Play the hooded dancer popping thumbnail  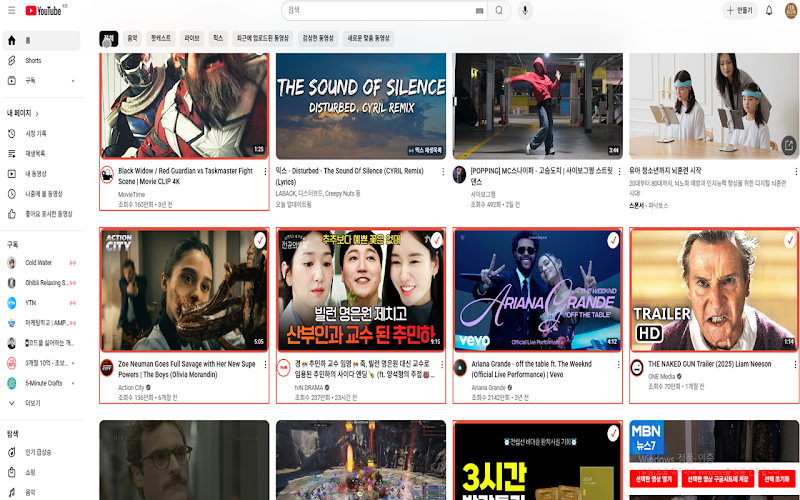538,106
